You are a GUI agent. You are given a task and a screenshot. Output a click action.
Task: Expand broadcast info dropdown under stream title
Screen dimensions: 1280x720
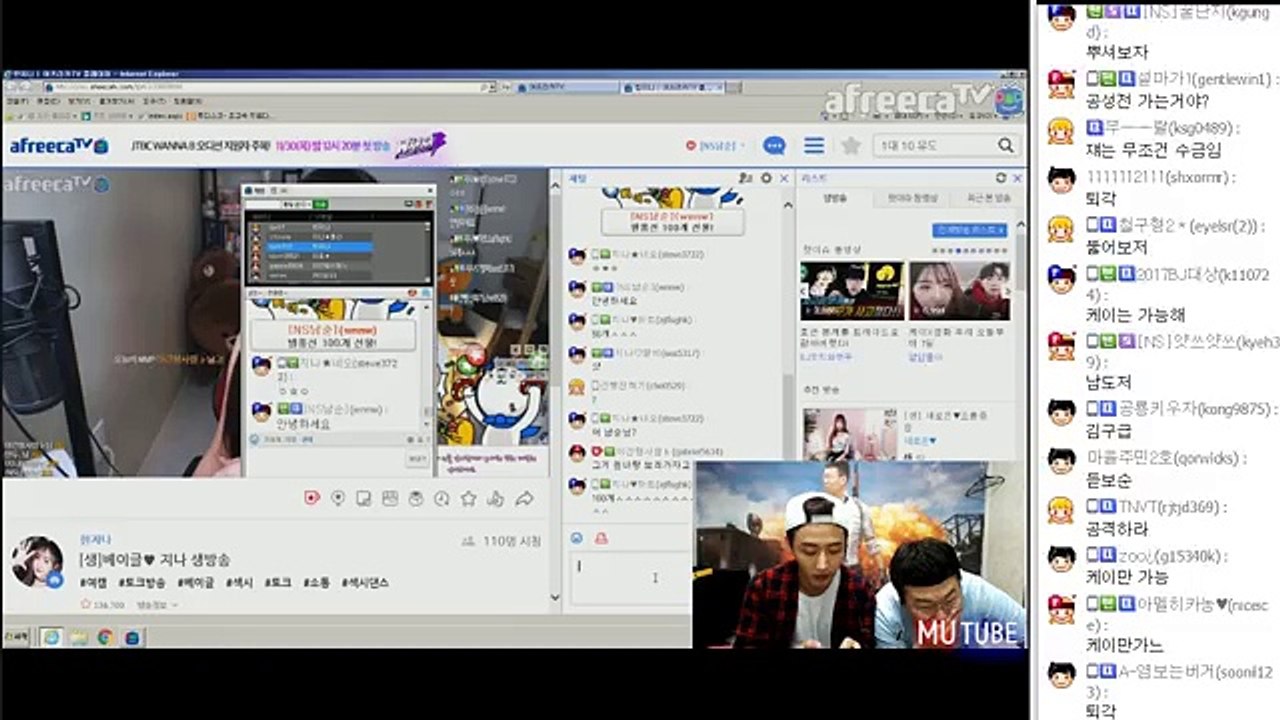155,605
